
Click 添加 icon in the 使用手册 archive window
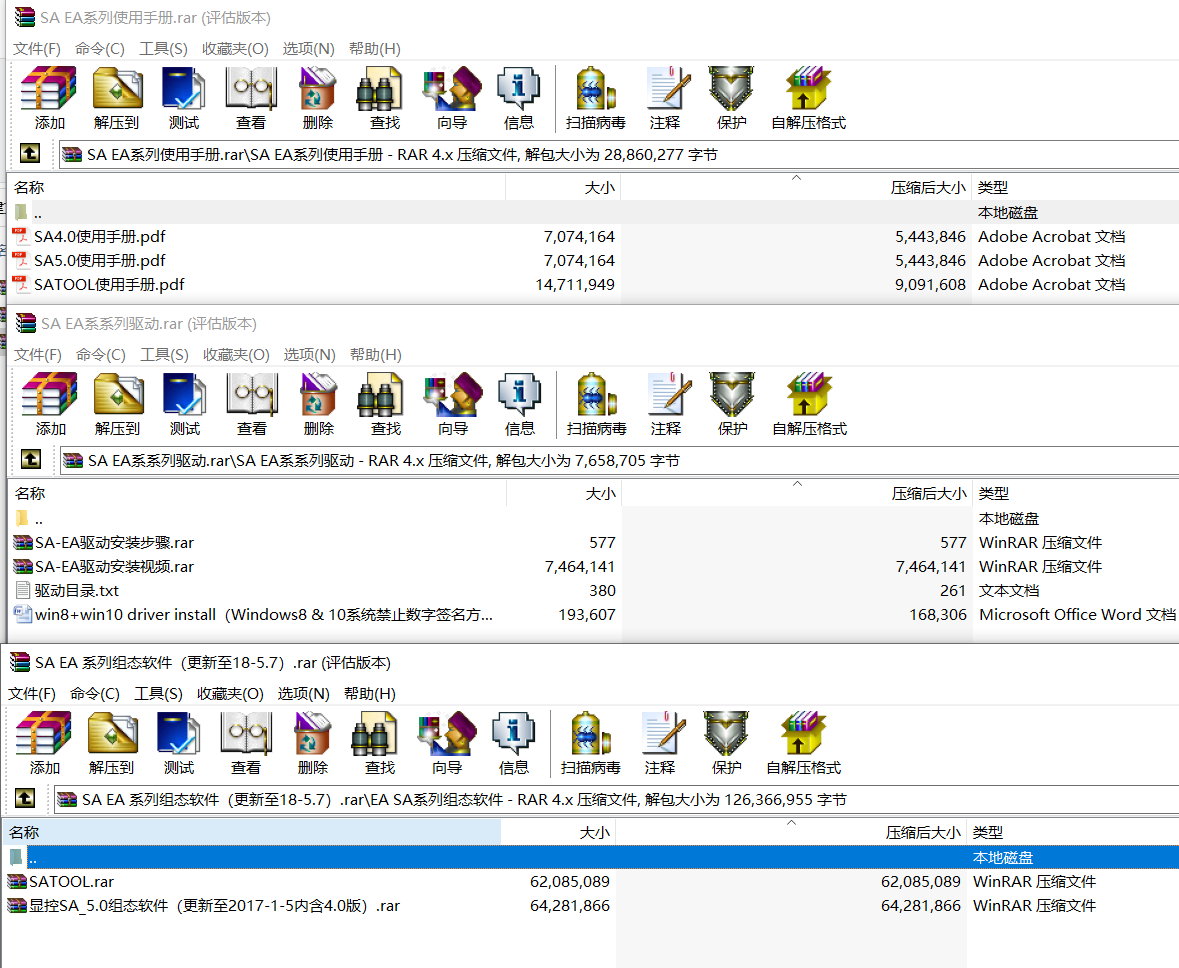[49, 98]
